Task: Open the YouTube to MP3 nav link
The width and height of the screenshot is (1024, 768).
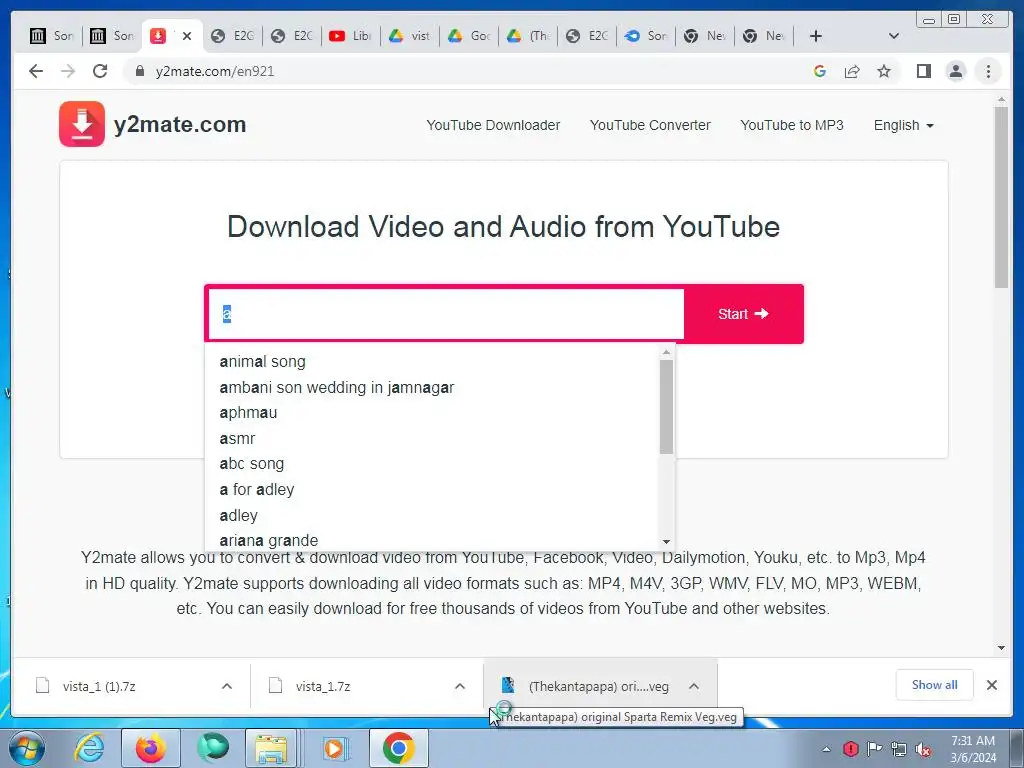Action: pyautogui.click(x=792, y=125)
